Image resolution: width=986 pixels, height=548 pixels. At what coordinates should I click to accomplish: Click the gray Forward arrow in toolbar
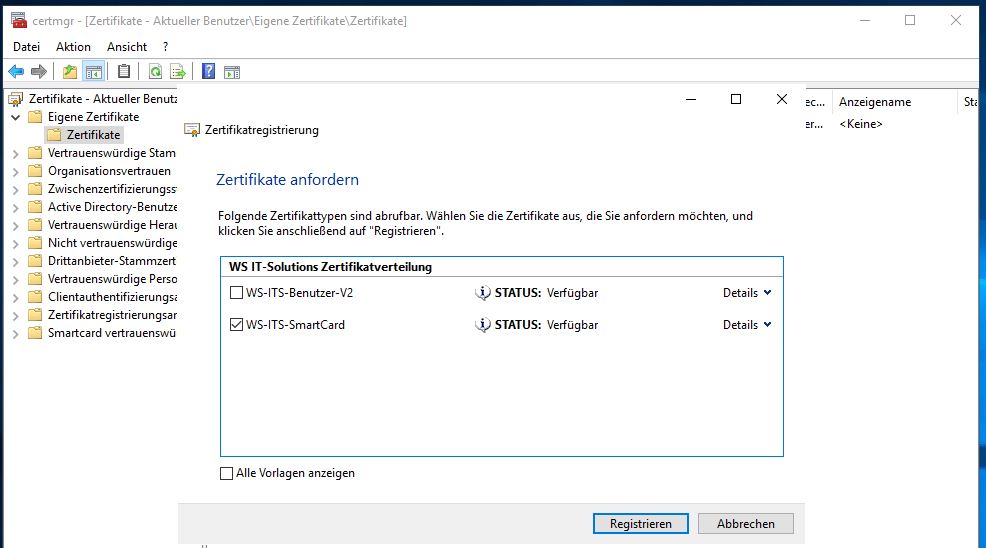[39, 72]
